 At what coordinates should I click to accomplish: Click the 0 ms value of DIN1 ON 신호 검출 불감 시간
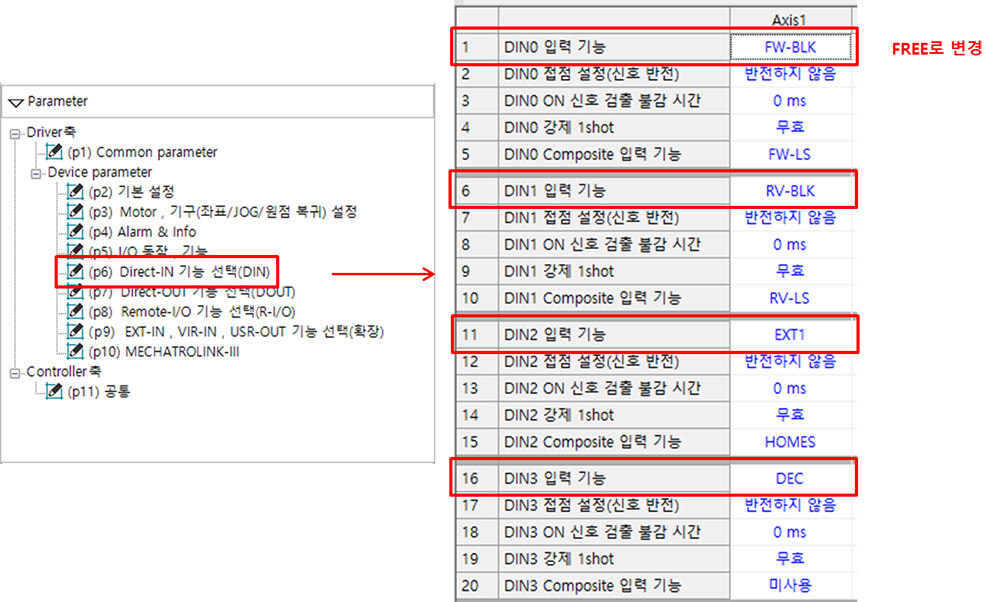coord(790,244)
